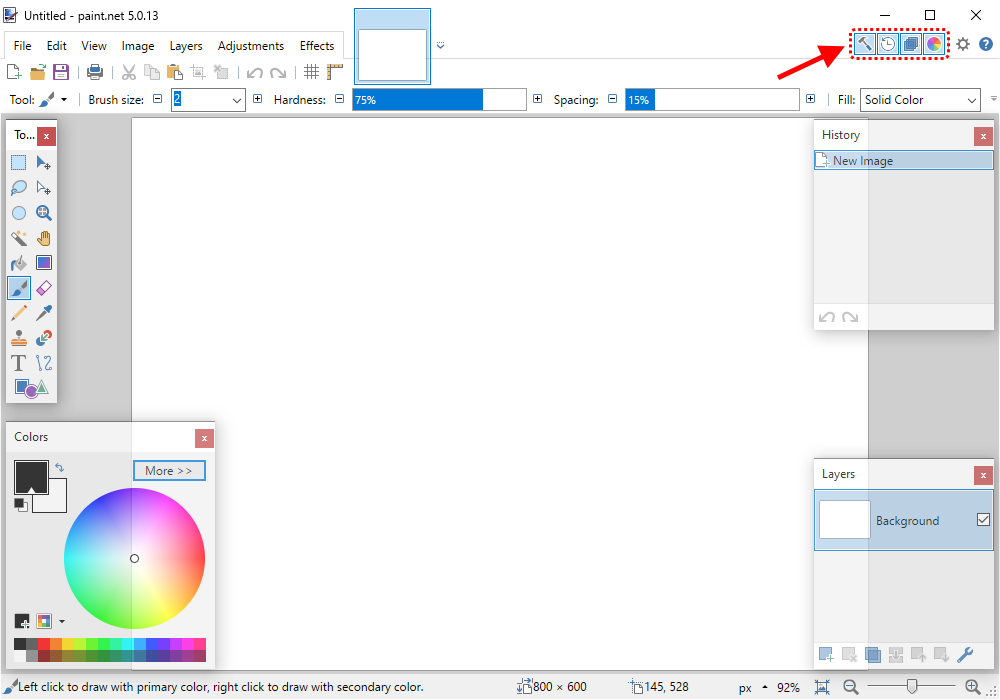Click the Save floppy disk icon
Image resolution: width=1000 pixels, height=700 pixels.
point(61,72)
